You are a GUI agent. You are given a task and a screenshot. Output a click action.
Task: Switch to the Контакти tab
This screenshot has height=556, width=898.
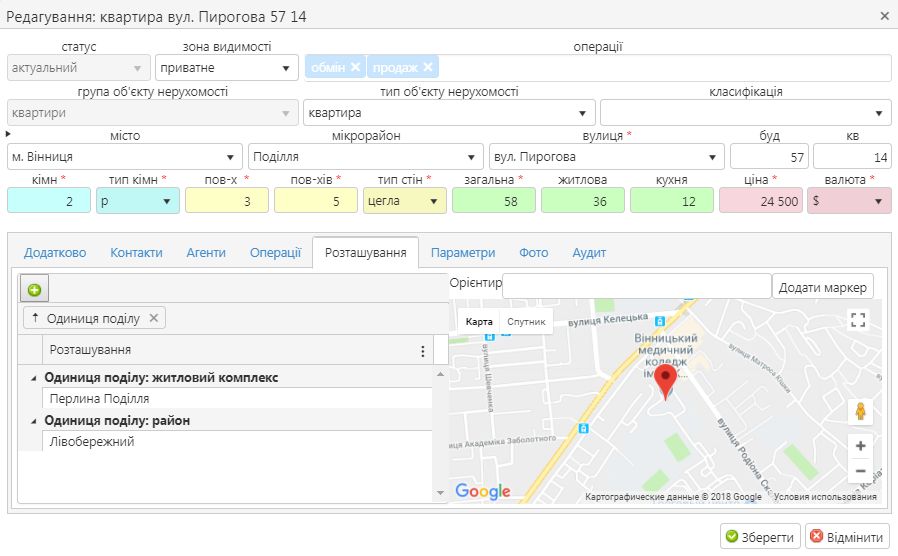(x=136, y=253)
